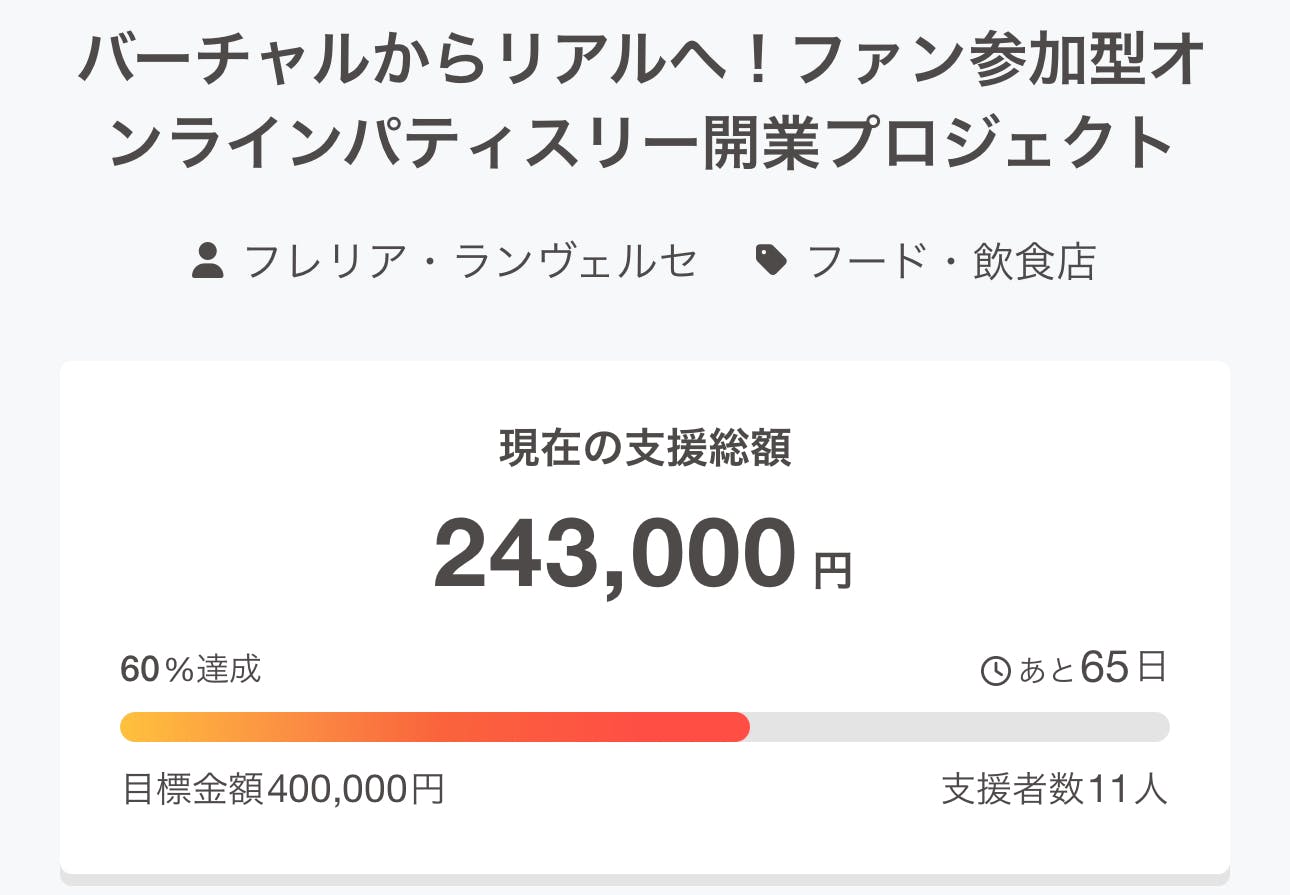Click the 現在の支援総額 heading
This screenshot has width=1290, height=895.
pyautogui.click(x=645, y=450)
